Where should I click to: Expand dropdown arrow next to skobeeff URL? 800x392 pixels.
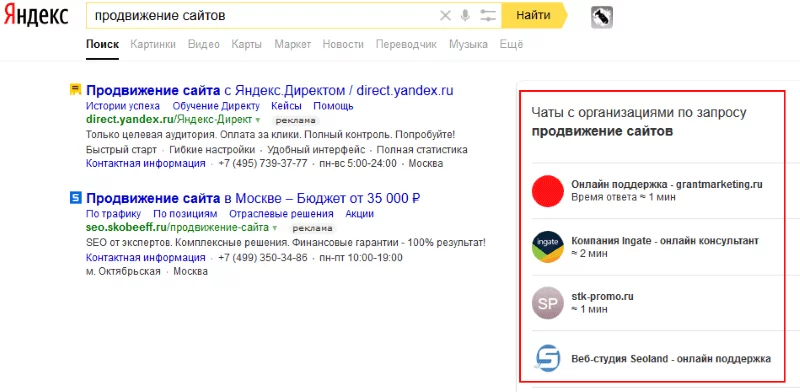pyautogui.click(x=275, y=228)
